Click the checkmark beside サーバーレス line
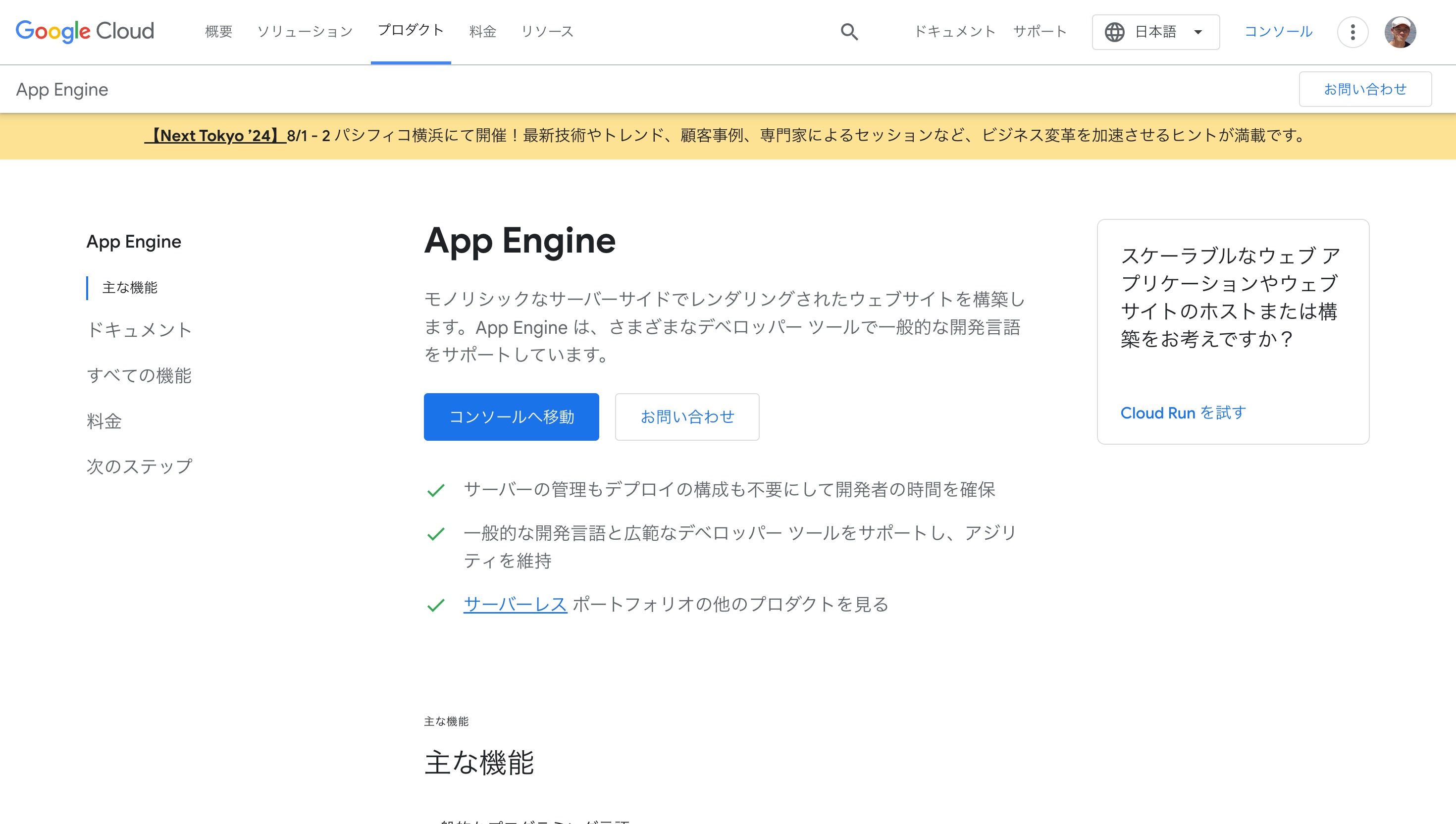This screenshot has height=824, width=1456. point(436,606)
